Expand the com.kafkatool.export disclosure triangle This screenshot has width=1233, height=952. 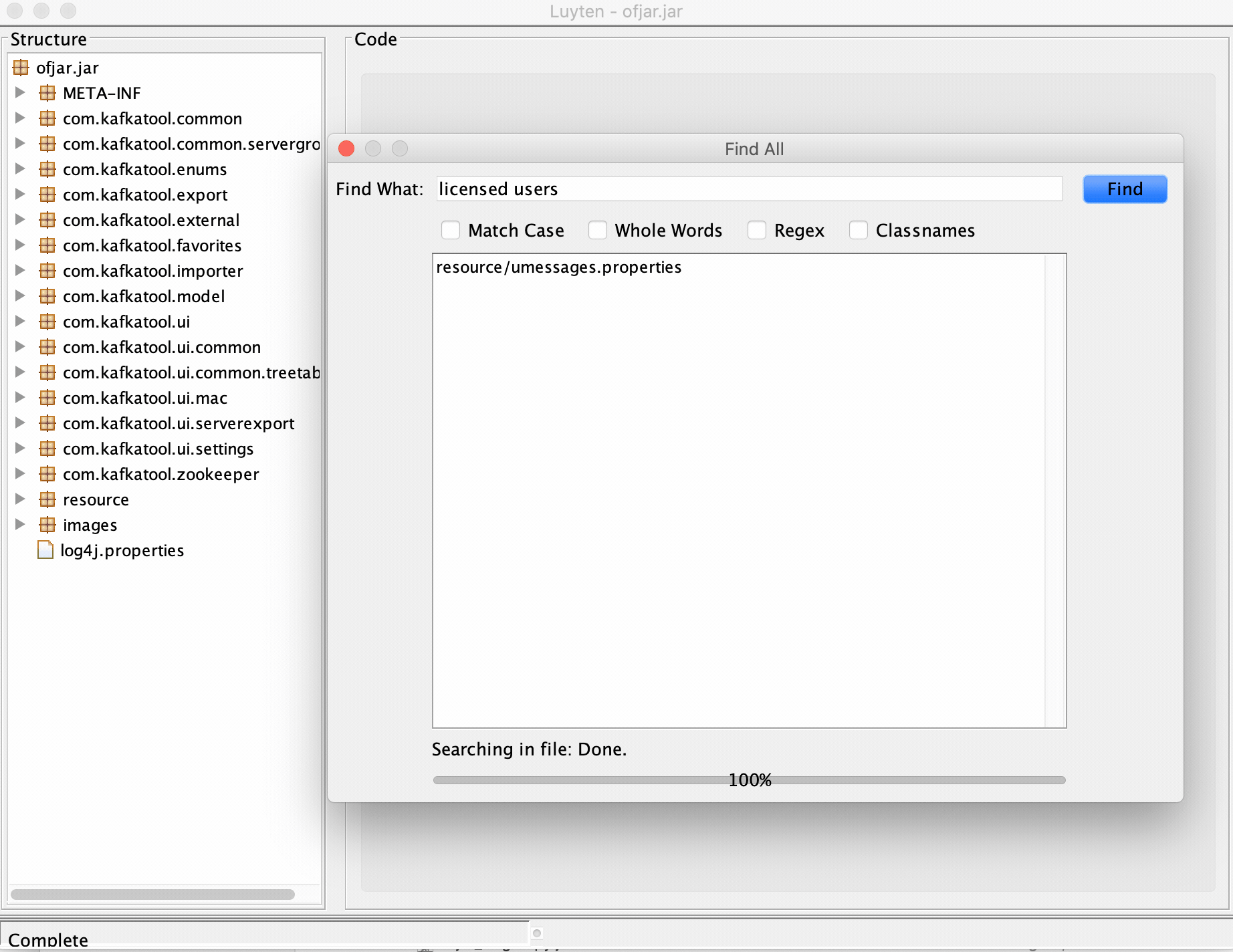20,195
